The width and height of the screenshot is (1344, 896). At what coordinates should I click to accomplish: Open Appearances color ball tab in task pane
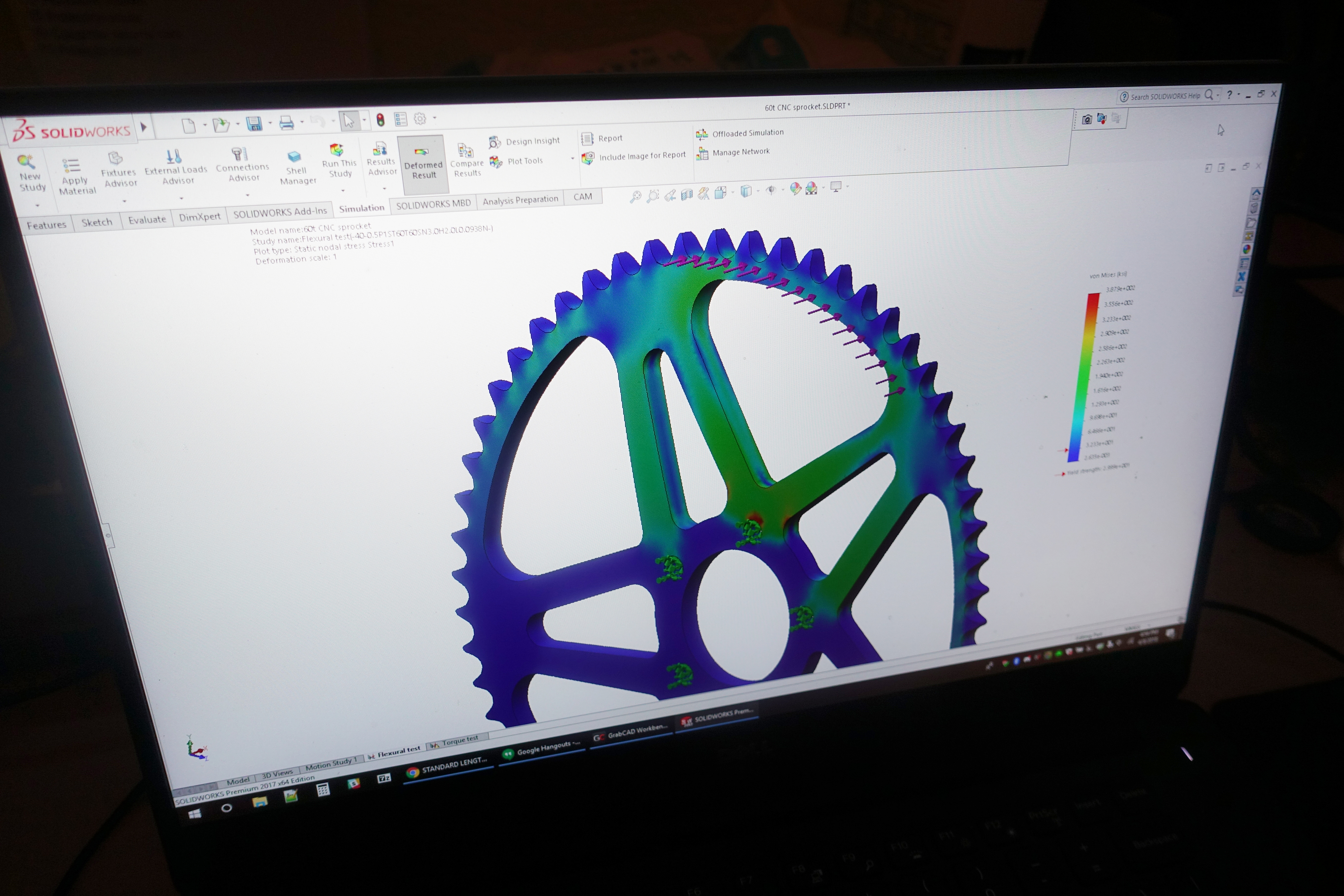[x=1247, y=249]
